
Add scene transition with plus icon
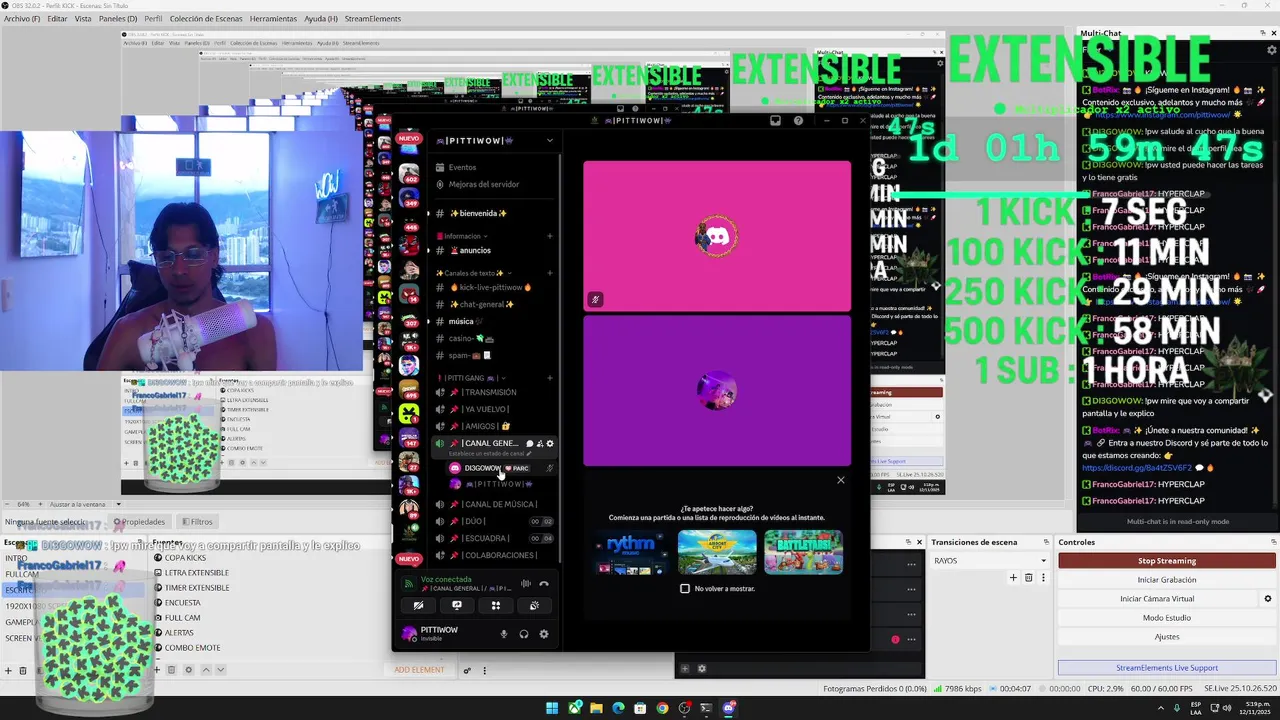click(x=1013, y=577)
